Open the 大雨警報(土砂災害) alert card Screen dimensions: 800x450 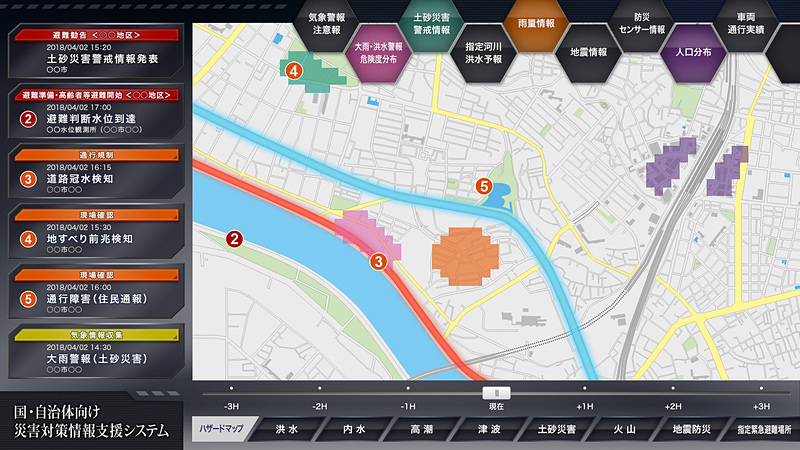pyautogui.click(x=96, y=352)
